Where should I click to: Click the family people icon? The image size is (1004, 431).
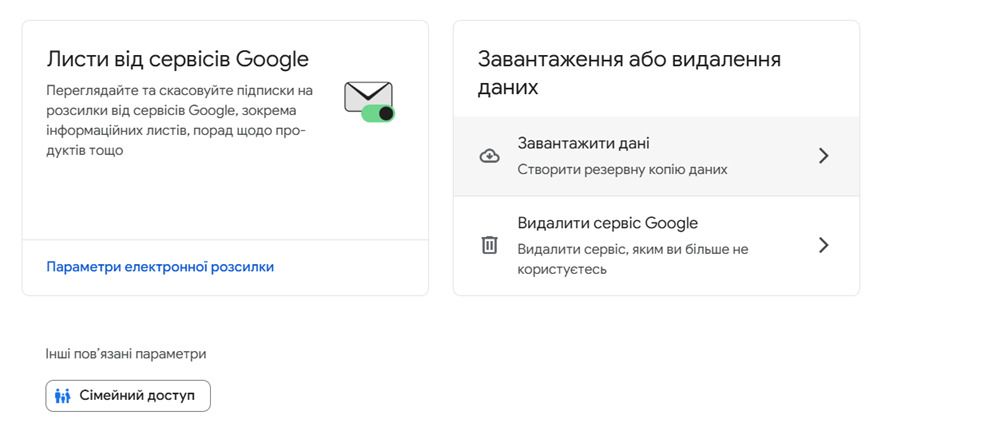(62, 396)
